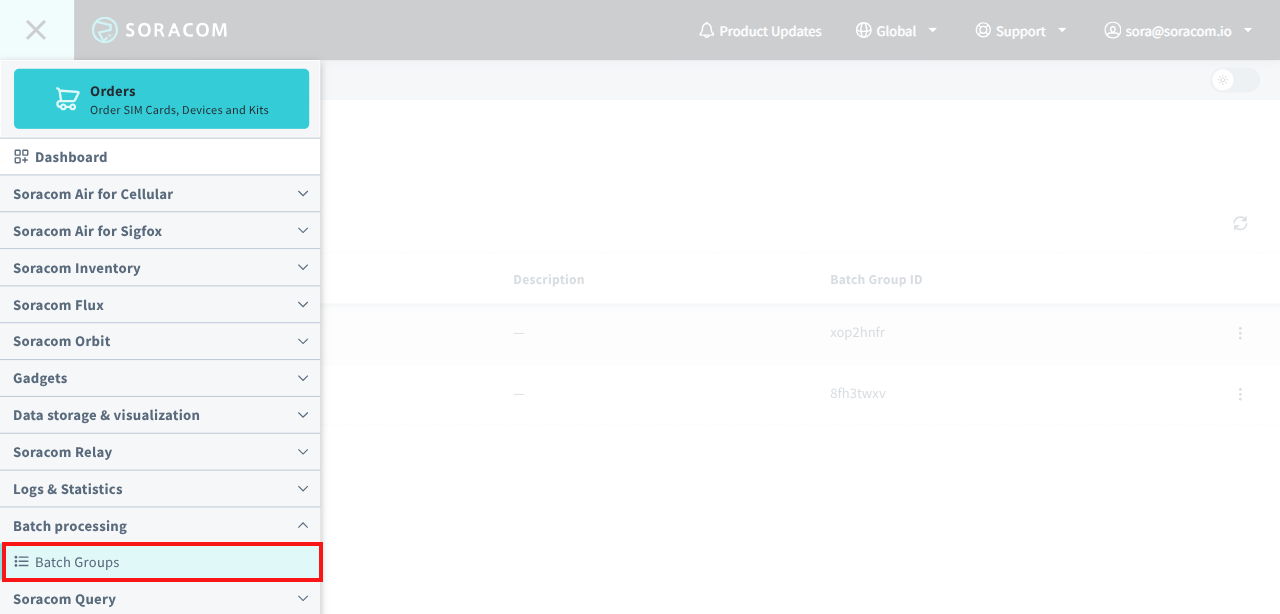
Task: Click the Product Updates bell icon
Action: pos(706,30)
